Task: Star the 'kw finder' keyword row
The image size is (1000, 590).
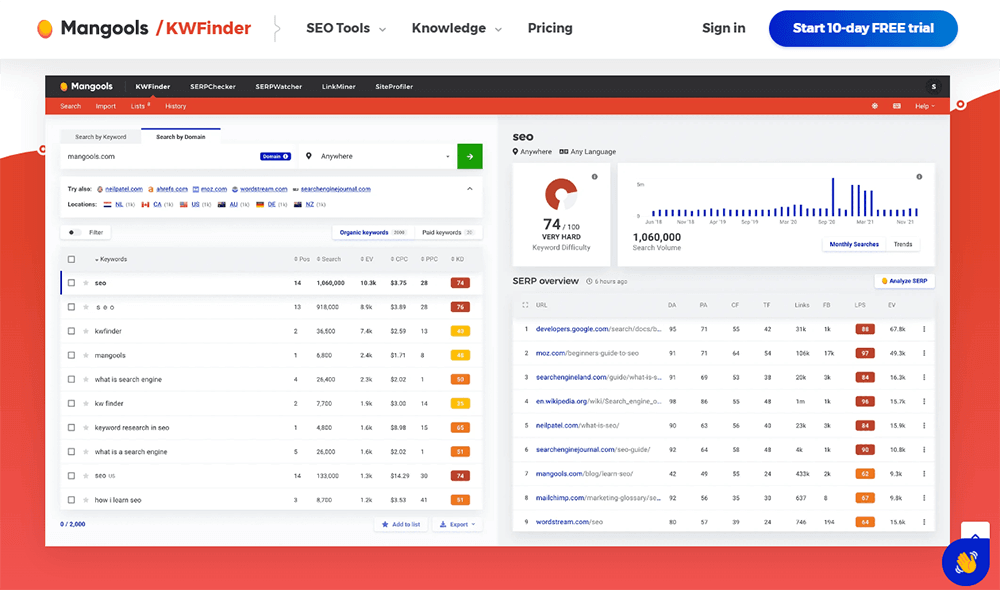Action: (x=85, y=403)
